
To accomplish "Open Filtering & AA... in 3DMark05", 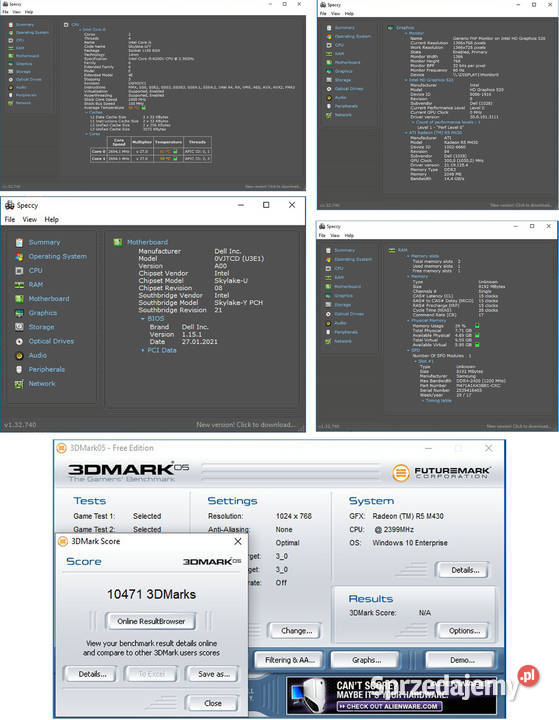I will (289, 660).
